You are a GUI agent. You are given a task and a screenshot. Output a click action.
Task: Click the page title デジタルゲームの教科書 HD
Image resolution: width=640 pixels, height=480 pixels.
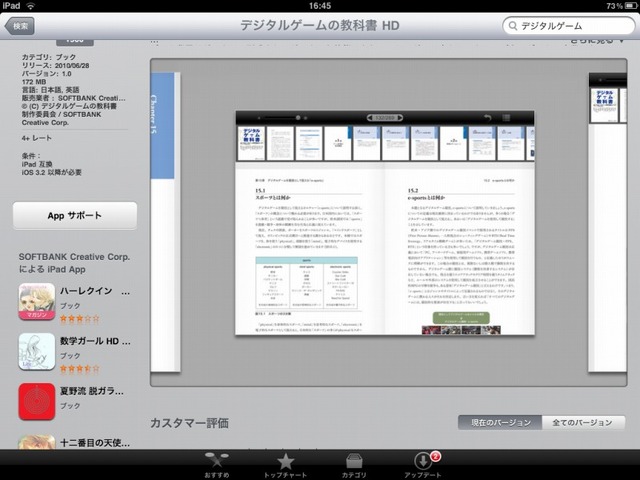(320, 26)
